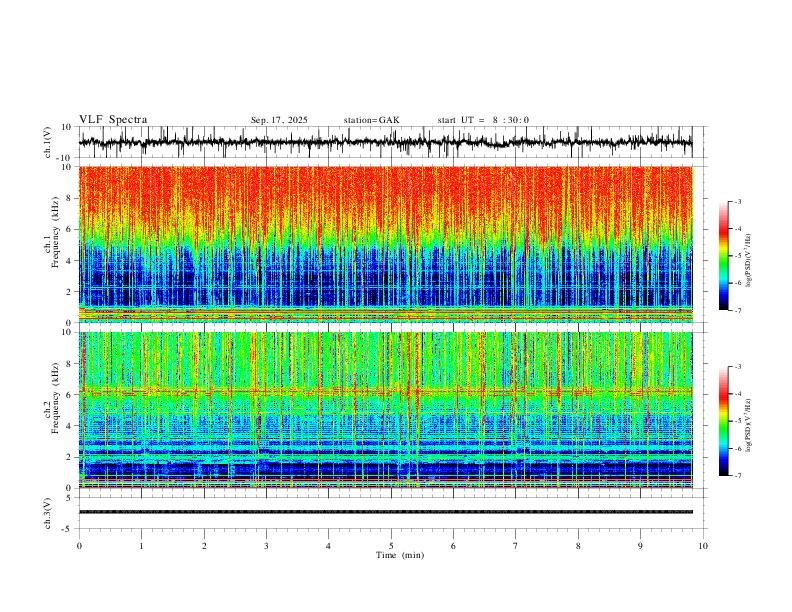Screen dimensions: 792x612
Task: Click ch.2 colorbar 'log(PSD)(V²/Hz)' label
Action: click(x=749, y=425)
